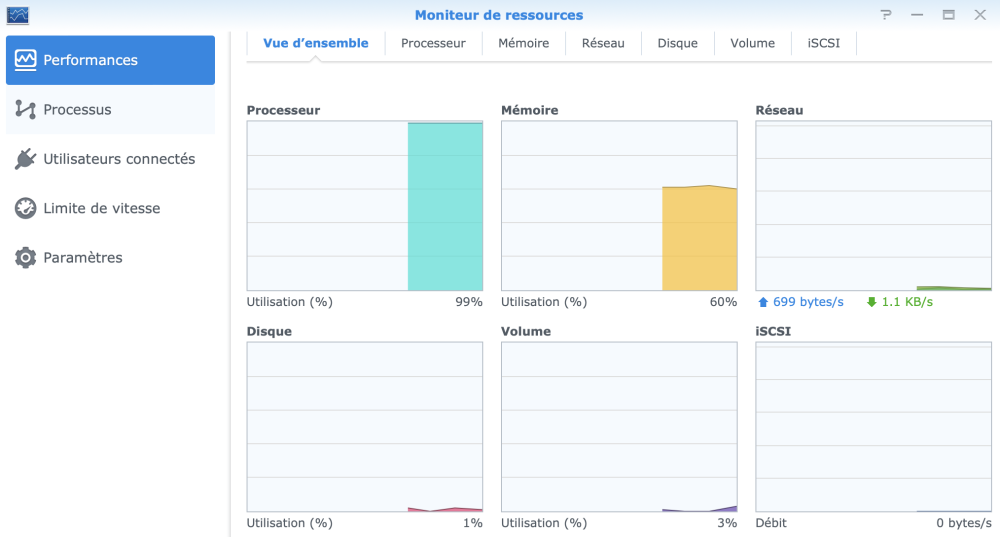Click the blue upload arrow icon
The width and height of the screenshot is (1000, 537).
pos(764,302)
